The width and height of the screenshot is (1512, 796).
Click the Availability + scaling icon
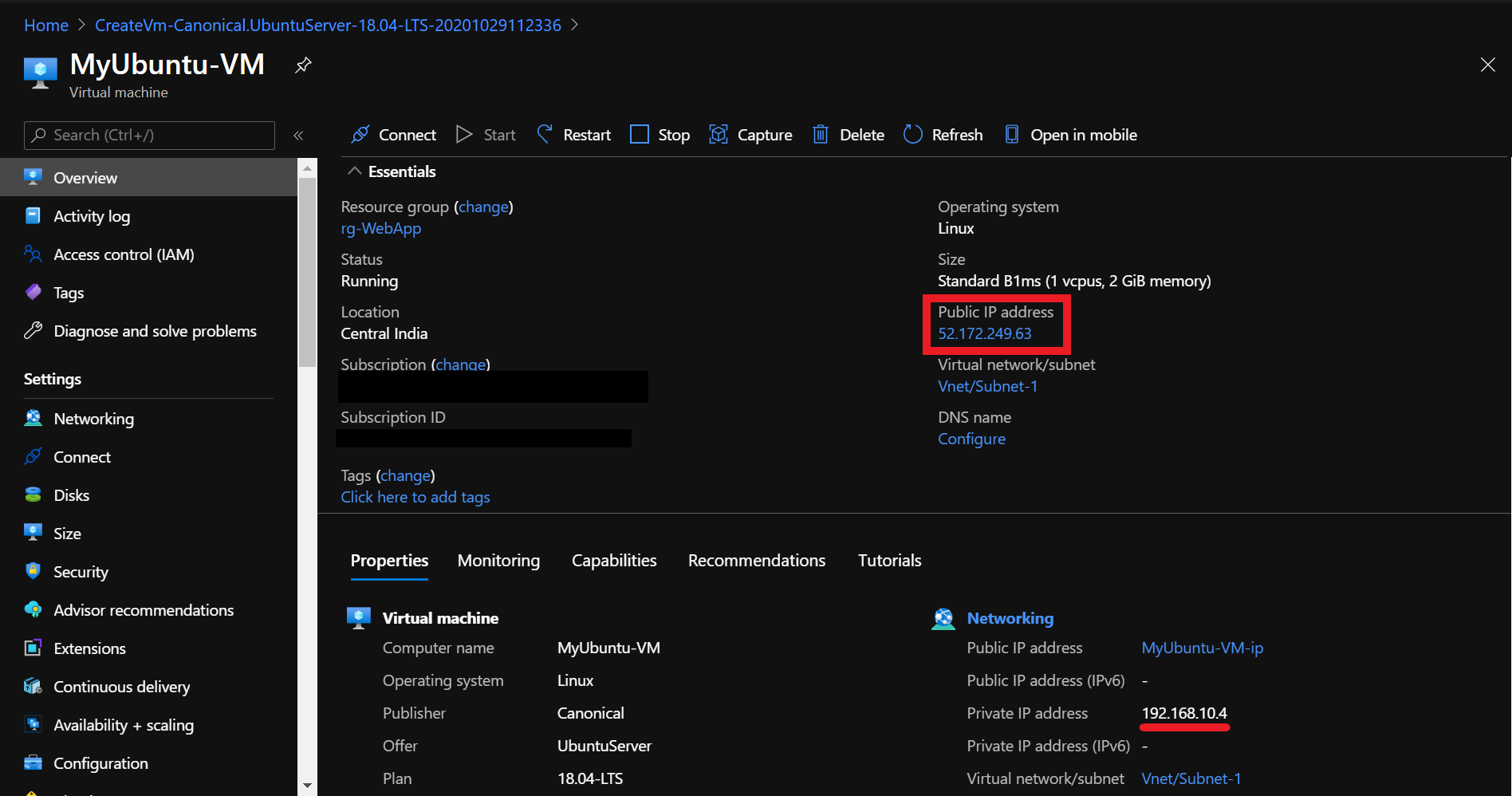[33, 724]
